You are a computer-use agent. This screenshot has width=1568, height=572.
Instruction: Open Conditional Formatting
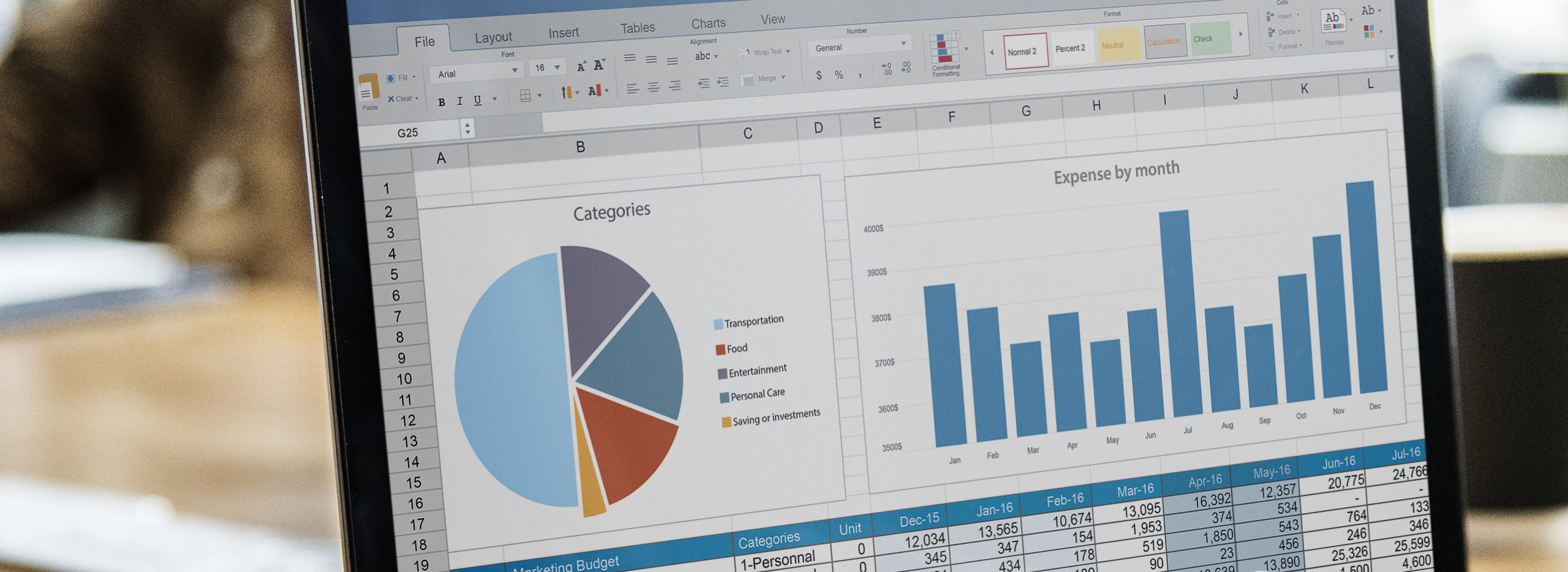pyautogui.click(x=945, y=55)
